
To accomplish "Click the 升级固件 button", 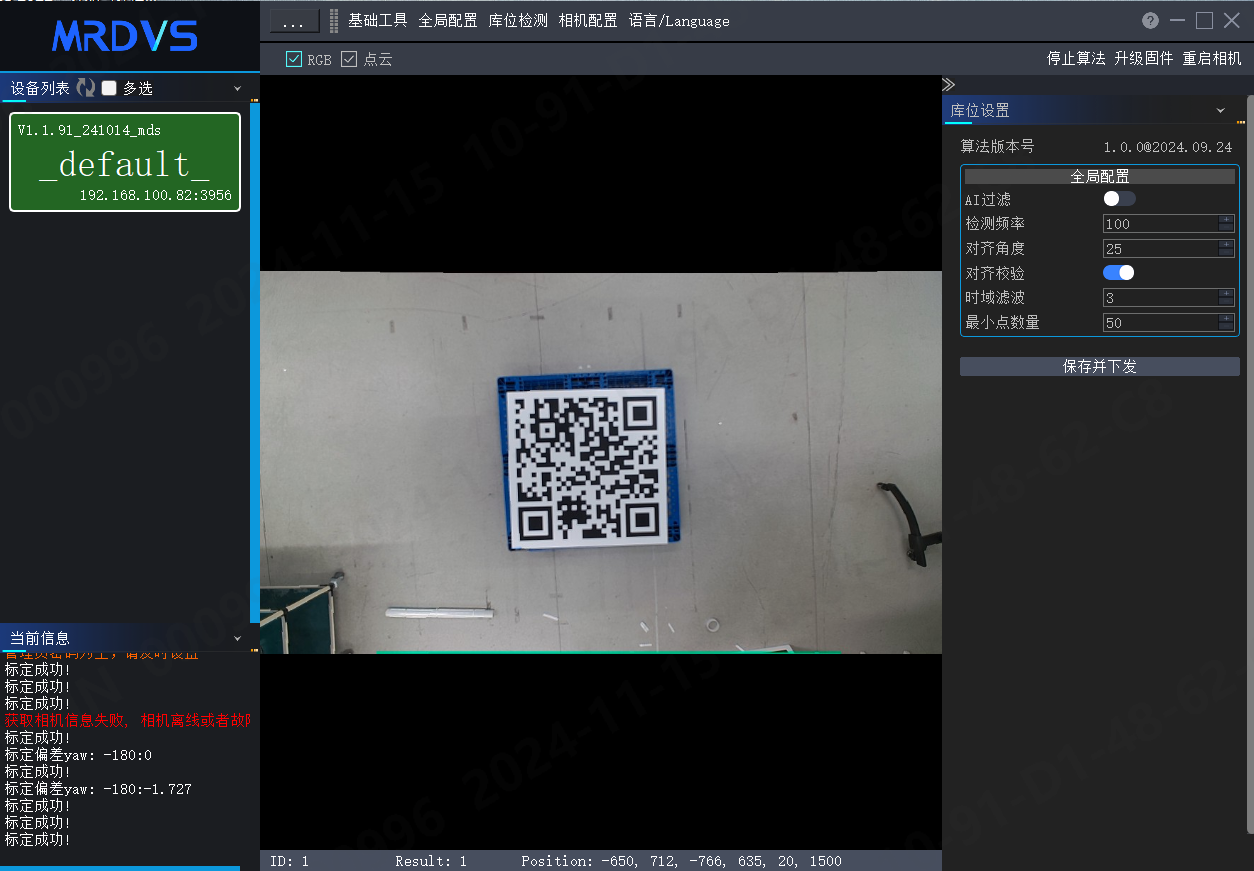I will 1144,59.
